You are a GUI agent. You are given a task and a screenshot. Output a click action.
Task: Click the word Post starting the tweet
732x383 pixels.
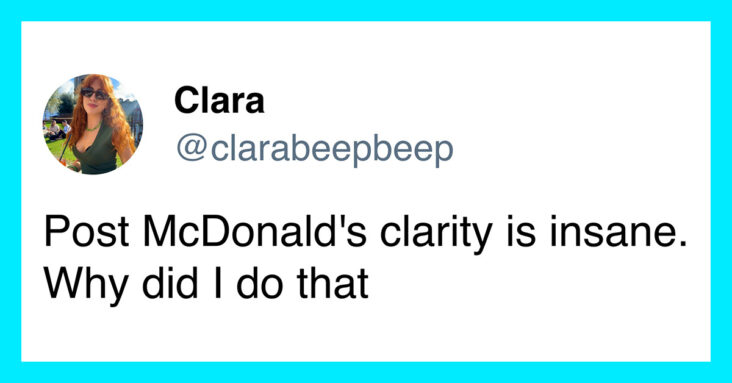click(86, 232)
